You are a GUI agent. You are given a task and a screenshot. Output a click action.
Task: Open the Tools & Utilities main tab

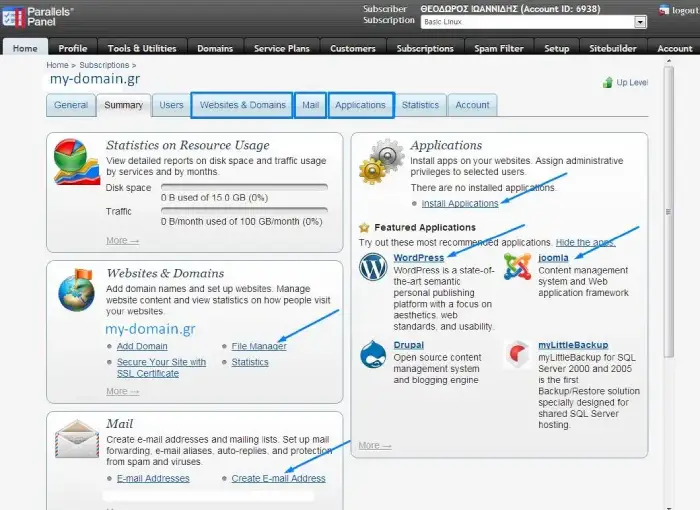[142, 48]
